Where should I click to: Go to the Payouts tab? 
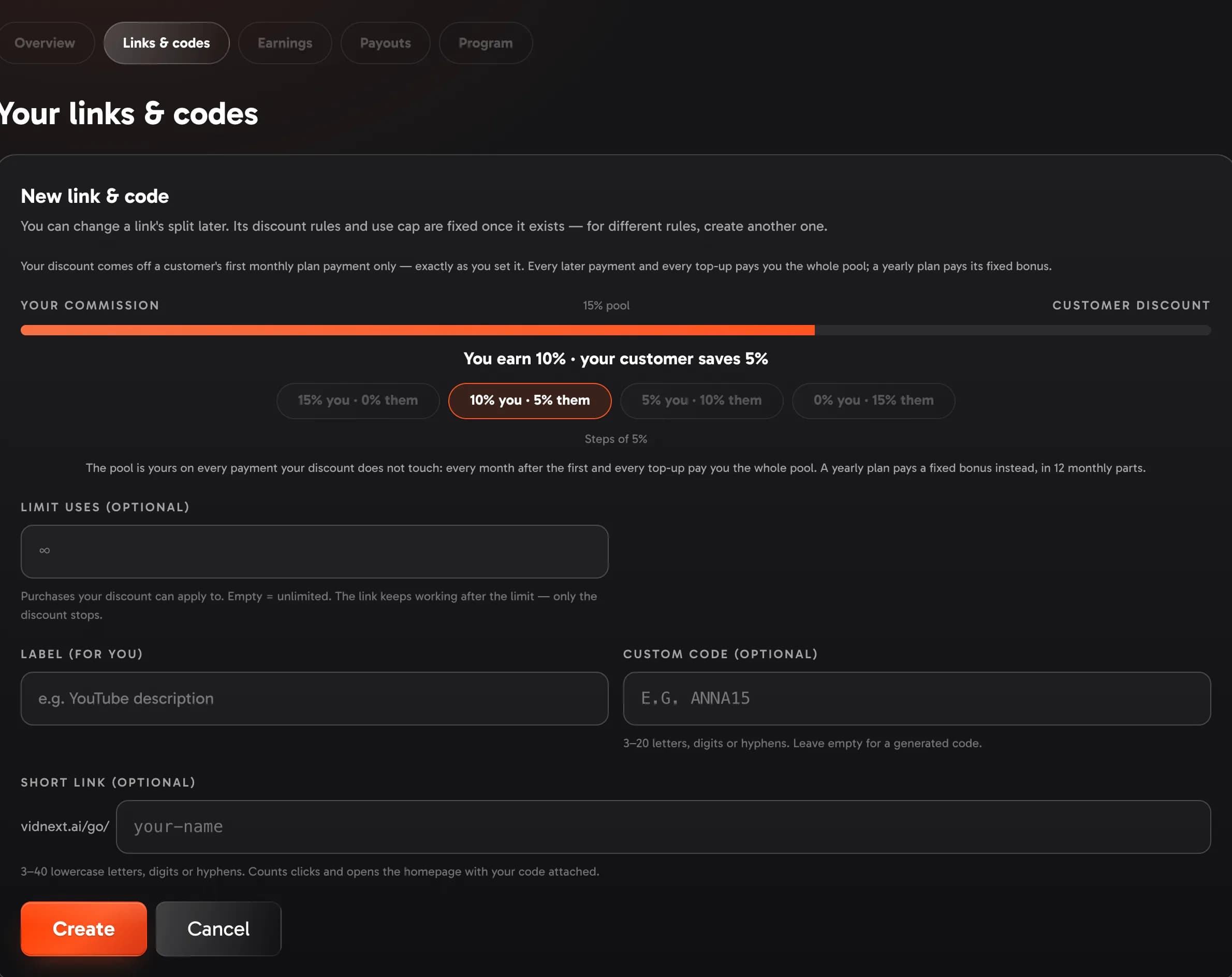385,43
